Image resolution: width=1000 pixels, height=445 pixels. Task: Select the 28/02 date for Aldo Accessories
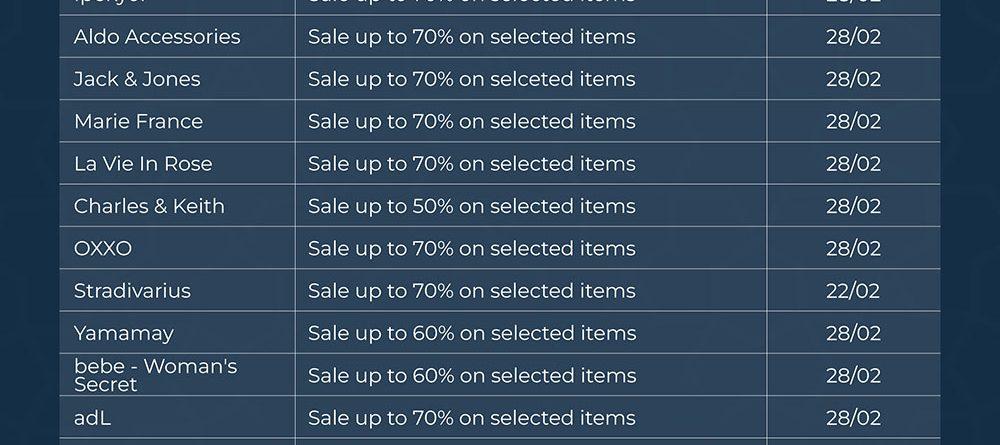pyautogui.click(x=853, y=37)
